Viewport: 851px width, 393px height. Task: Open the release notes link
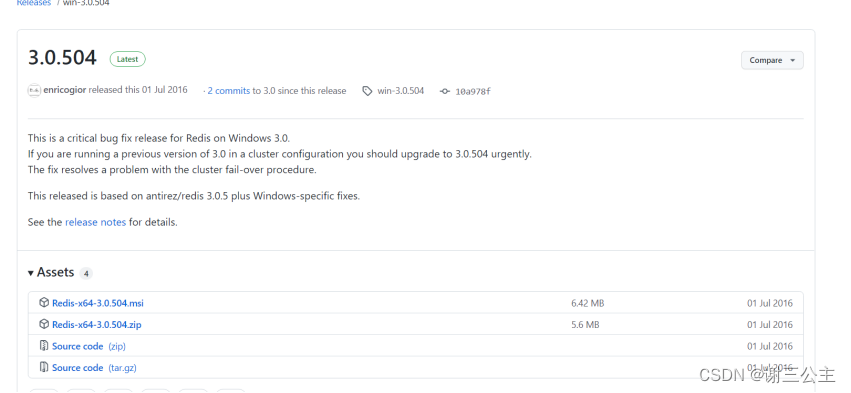coord(96,222)
